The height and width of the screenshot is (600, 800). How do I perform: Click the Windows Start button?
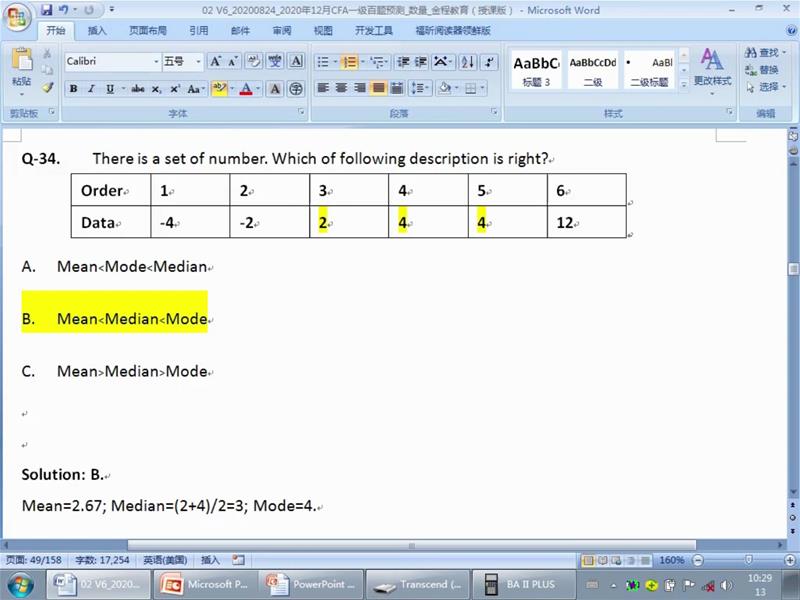click(x=18, y=585)
